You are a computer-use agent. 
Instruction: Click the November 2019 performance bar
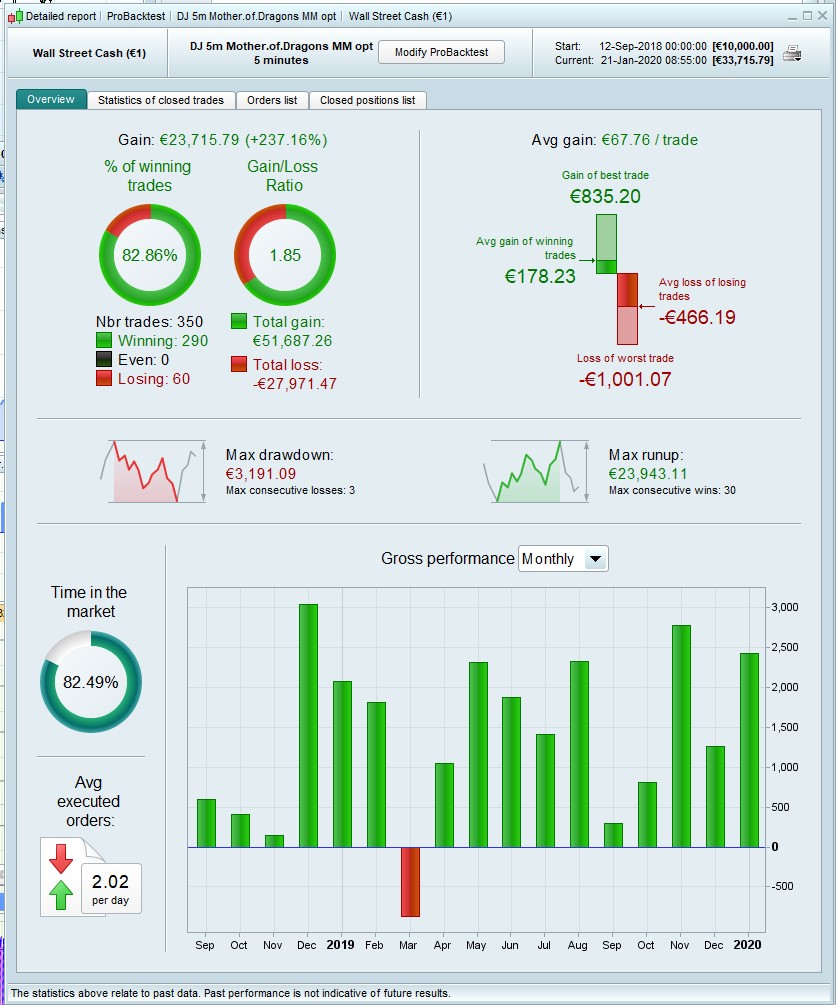coord(681,736)
